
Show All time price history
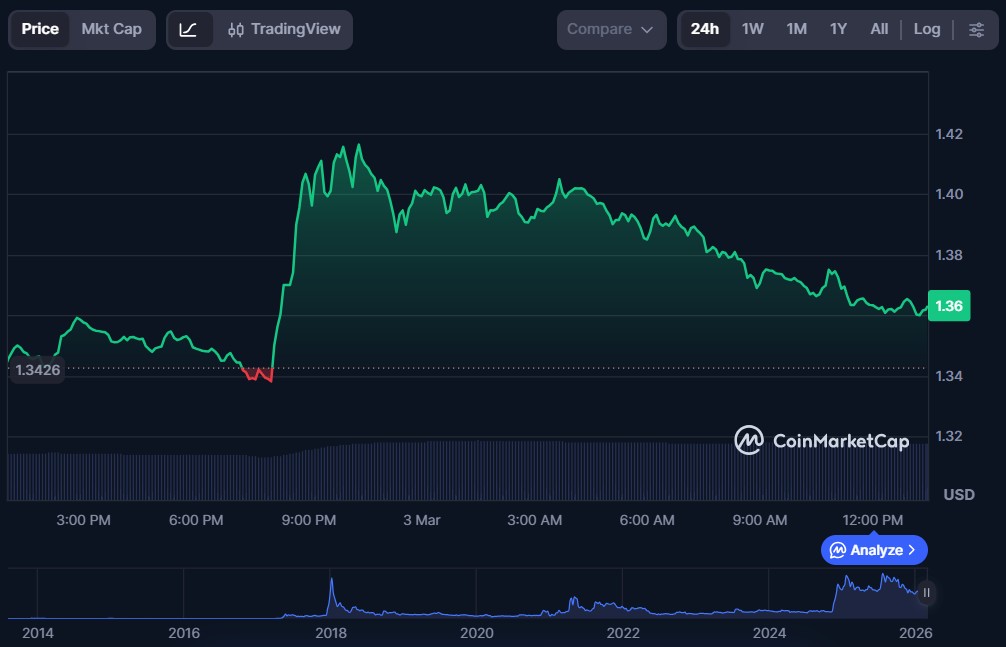coord(879,30)
